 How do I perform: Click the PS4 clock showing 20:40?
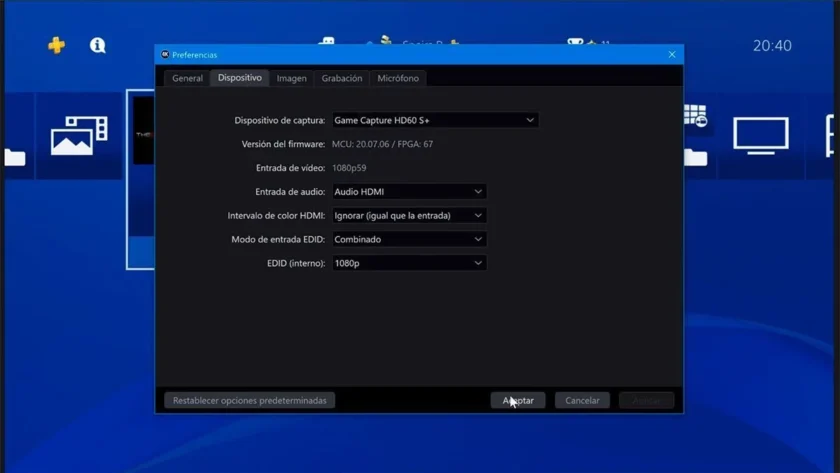point(772,46)
